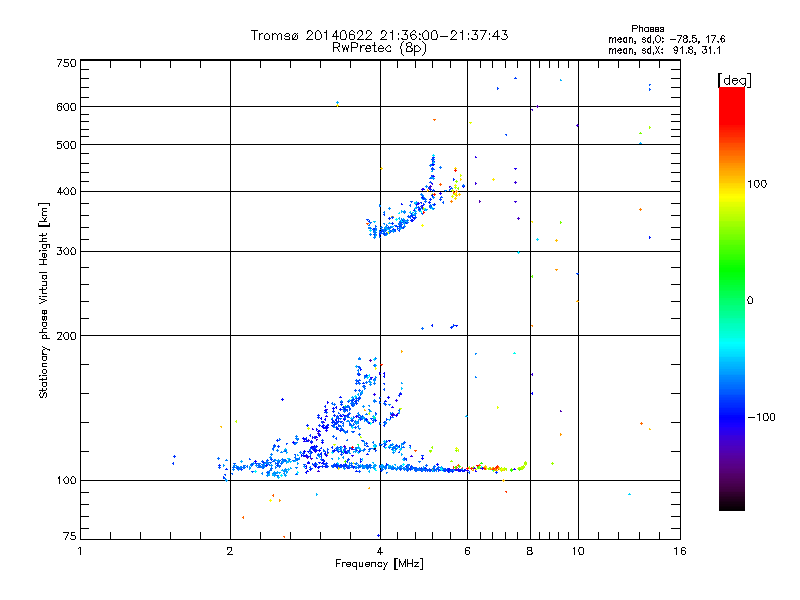Image resolution: width=800 pixels, height=600 pixels.
Task: Click the Stationary phase Virtual Height axis label
Action: [43, 300]
